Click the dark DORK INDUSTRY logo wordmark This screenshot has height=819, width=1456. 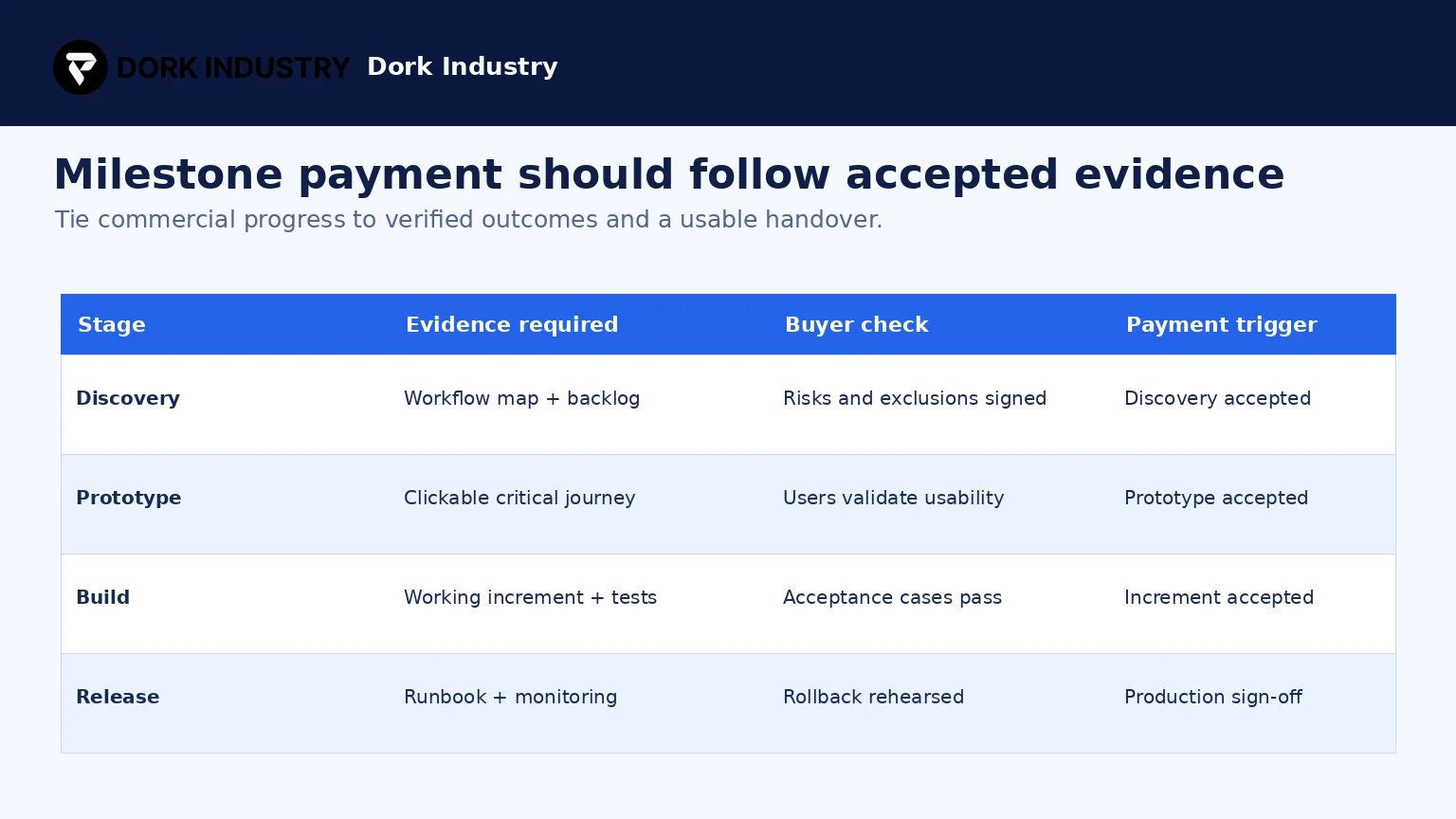click(233, 67)
